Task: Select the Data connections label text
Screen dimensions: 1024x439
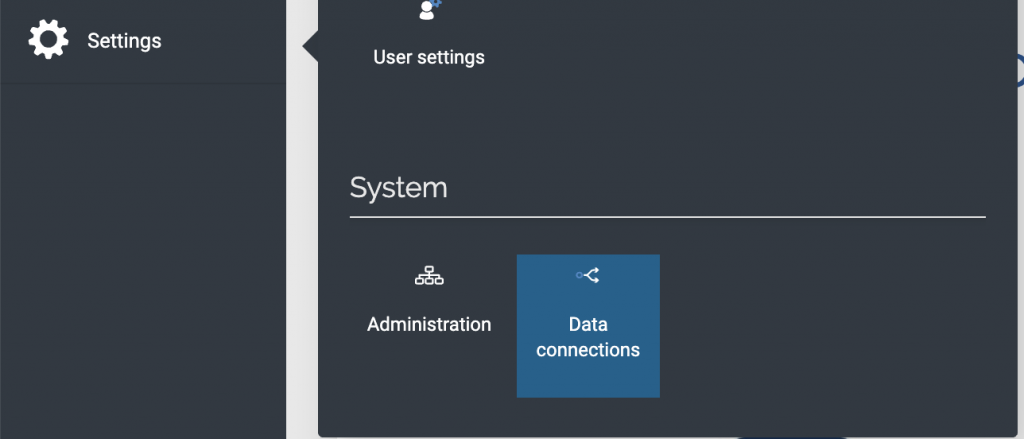Action: point(588,337)
